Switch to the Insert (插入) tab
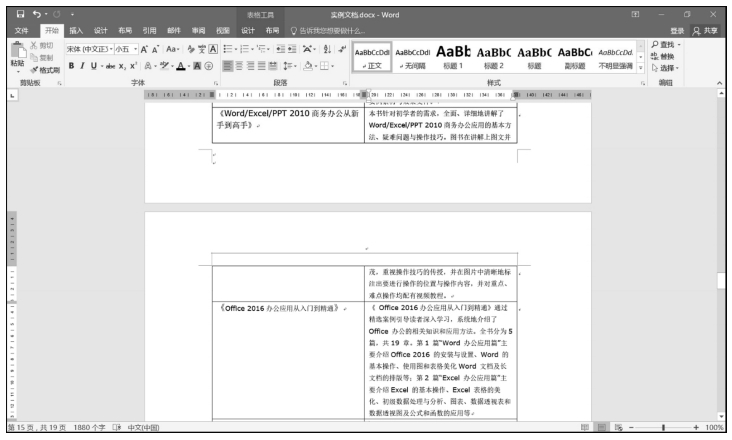732x440 pixels. [x=76, y=31]
